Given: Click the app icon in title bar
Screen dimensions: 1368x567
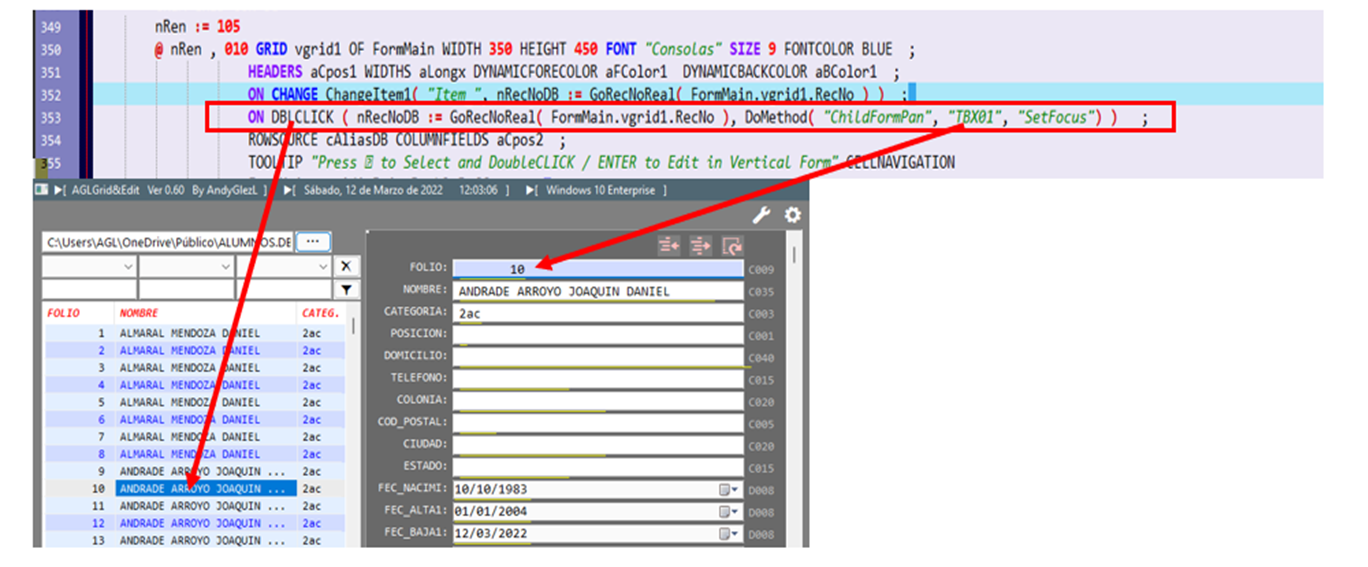Looking at the screenshot, I should [41, 190].
